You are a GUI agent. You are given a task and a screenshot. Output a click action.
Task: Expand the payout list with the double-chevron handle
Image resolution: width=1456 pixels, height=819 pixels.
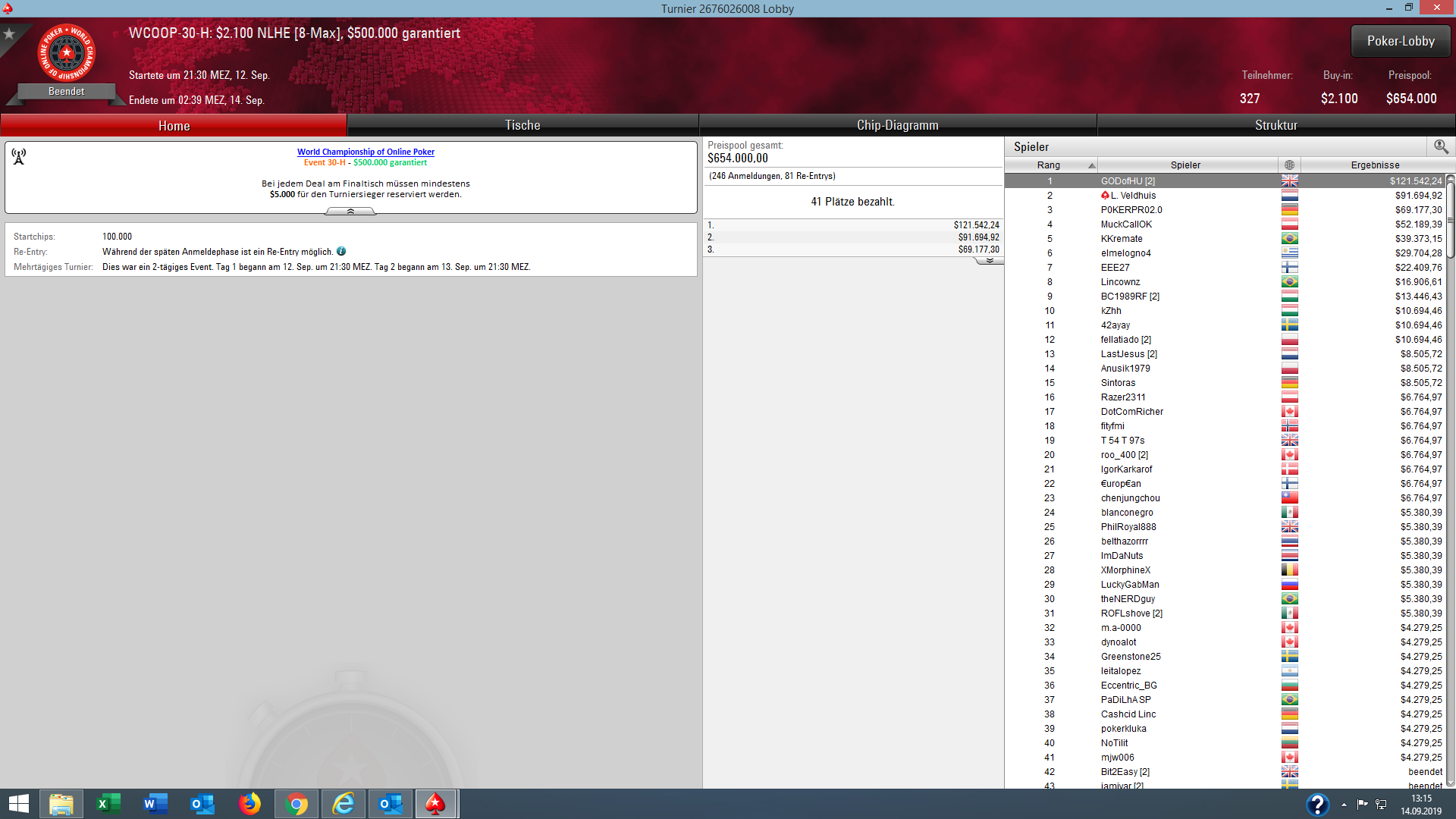click(989, 261)
